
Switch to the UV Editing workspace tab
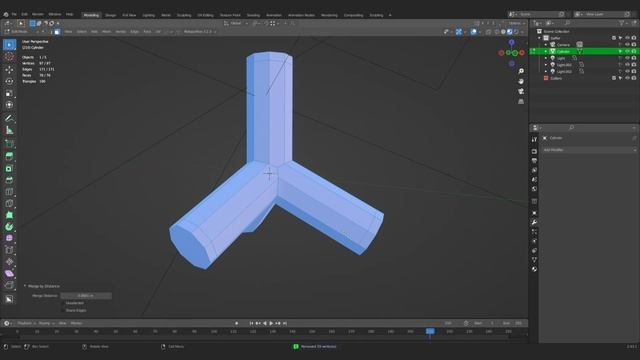[205, 15]
